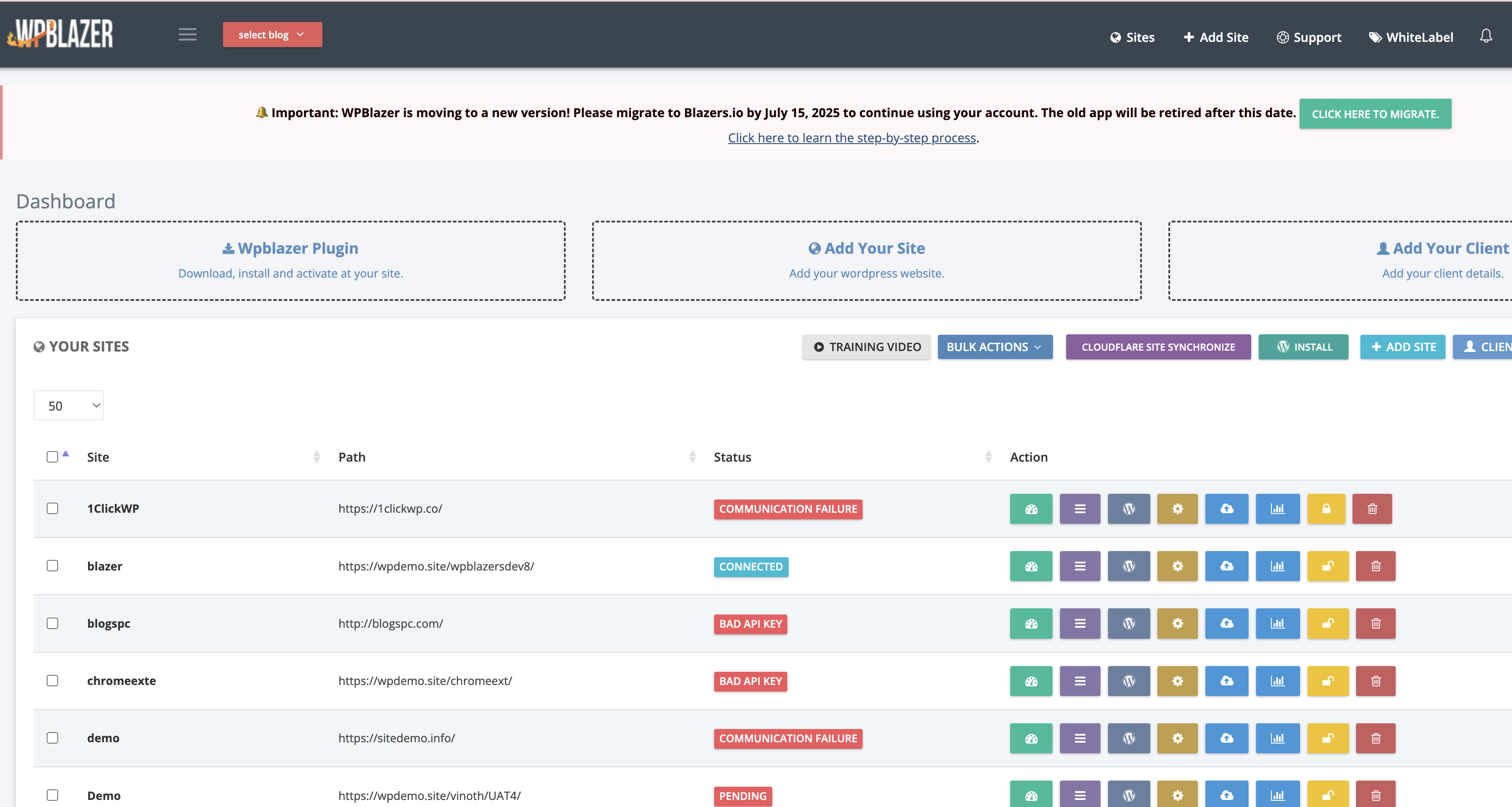Sort table by Status column
The image size is (1512, 807).
(x=852, y=457)
